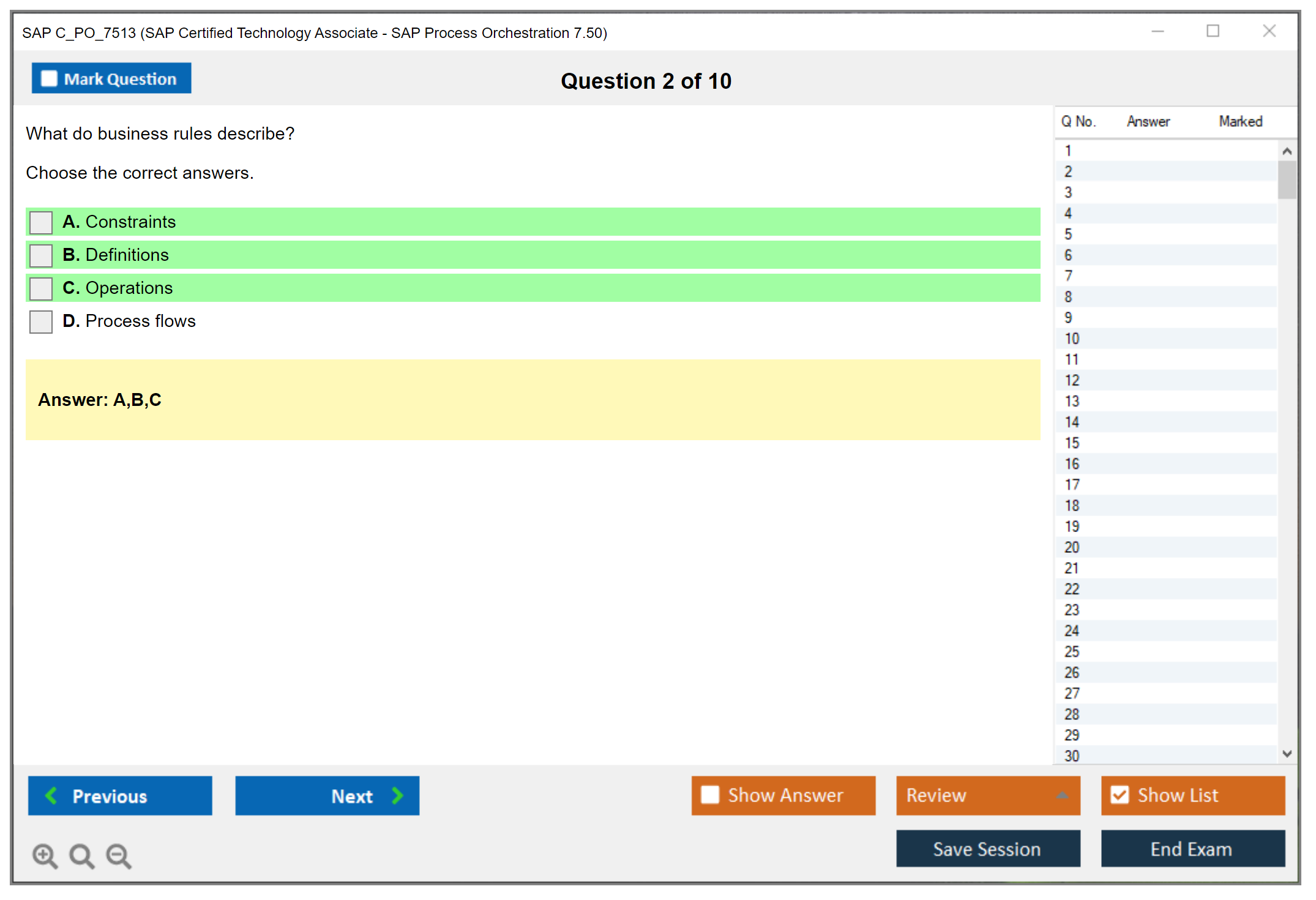Expand the Review dropdown arrow
Viewport: 1316px width, 900px height.
(1062, 795)
